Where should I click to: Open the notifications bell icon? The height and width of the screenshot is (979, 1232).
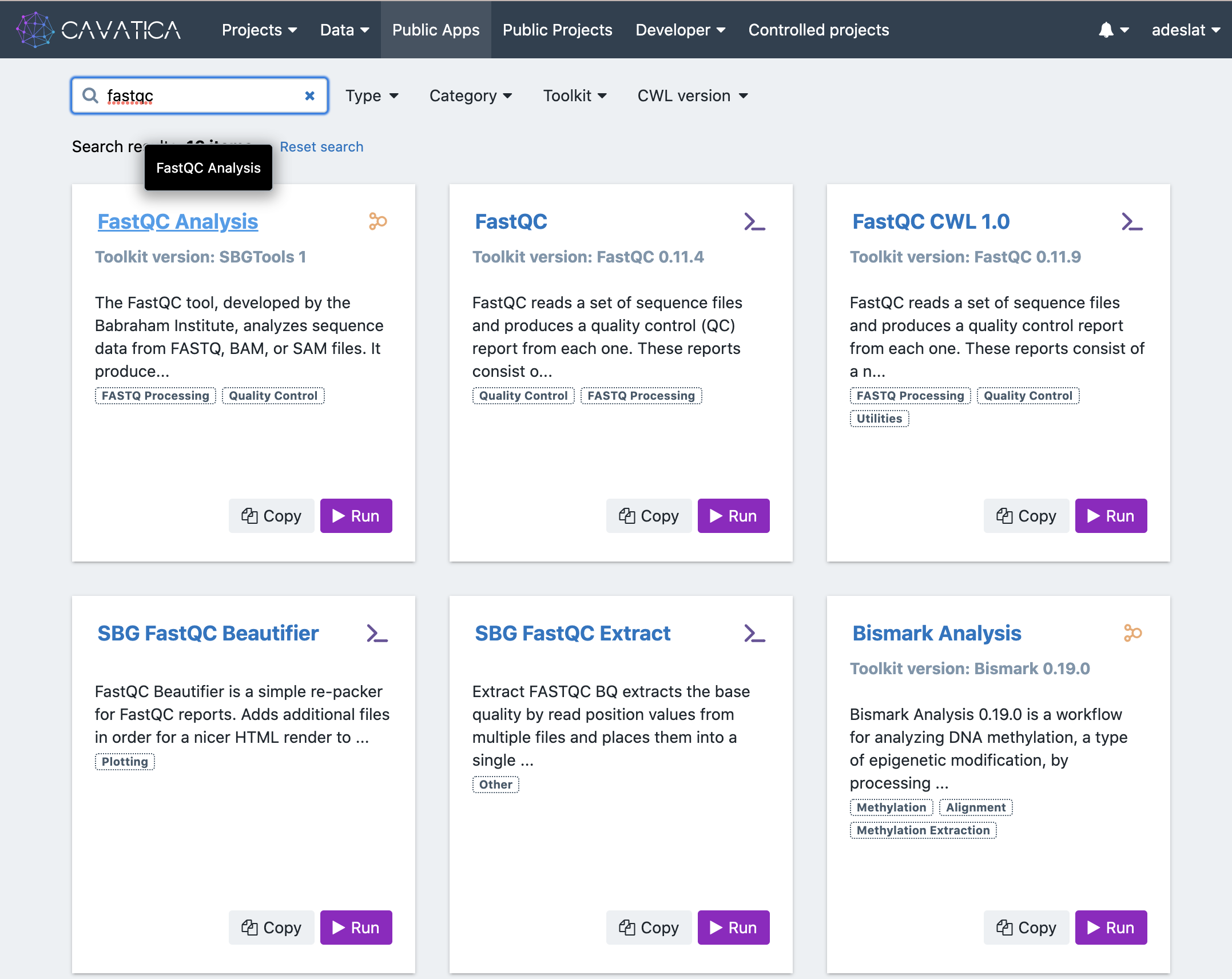(1106, 30)
